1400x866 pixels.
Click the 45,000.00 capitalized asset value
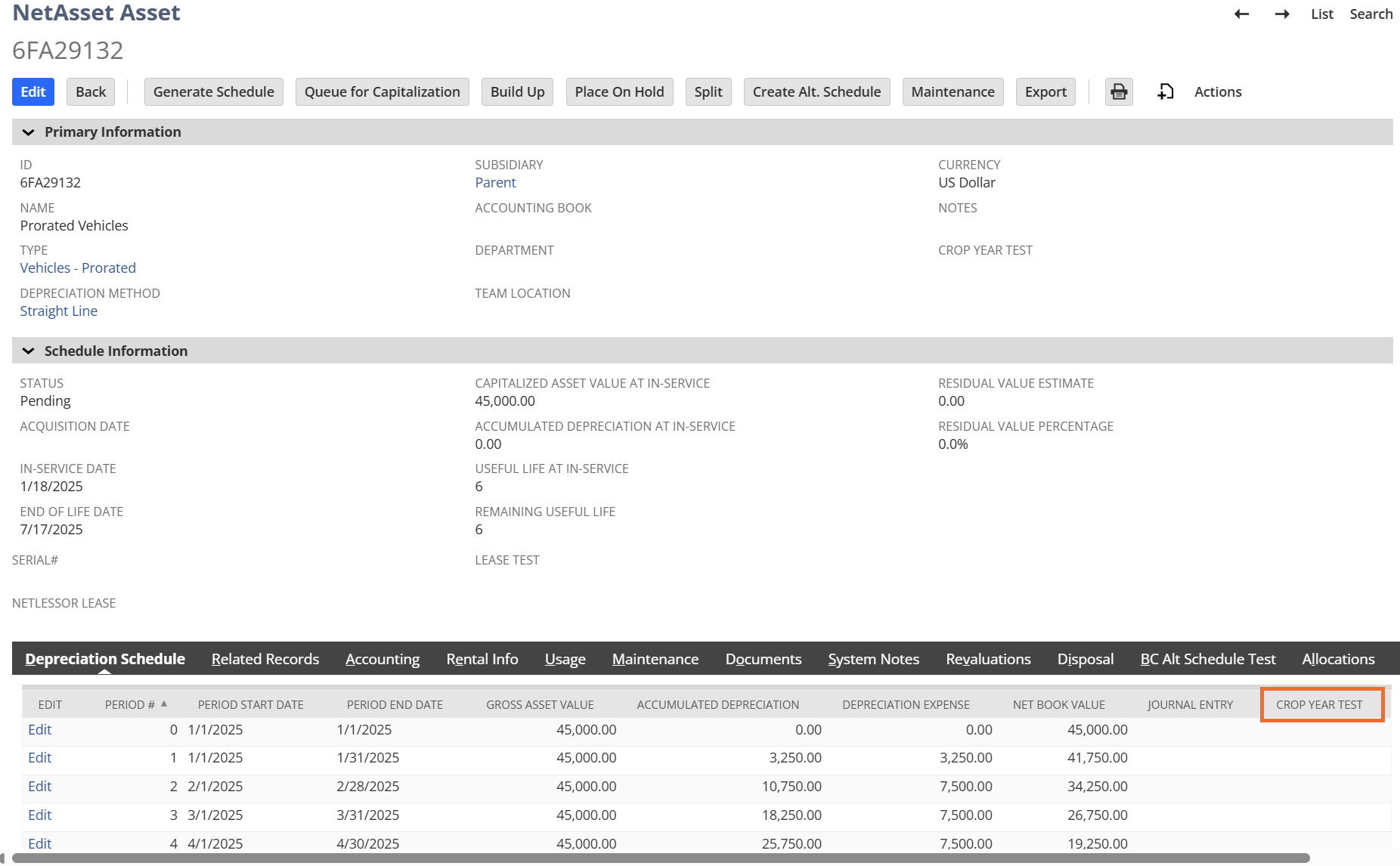point(505,401)
